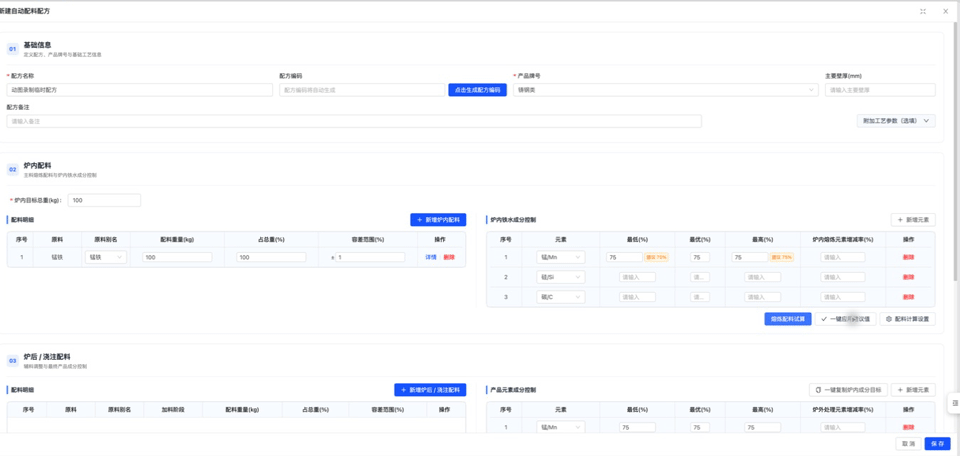Click 新增元素 button in 炉内铁水成分控制
Image resolution: width=960 pixels, height=456 pixels.
click(x=913, y=220)
